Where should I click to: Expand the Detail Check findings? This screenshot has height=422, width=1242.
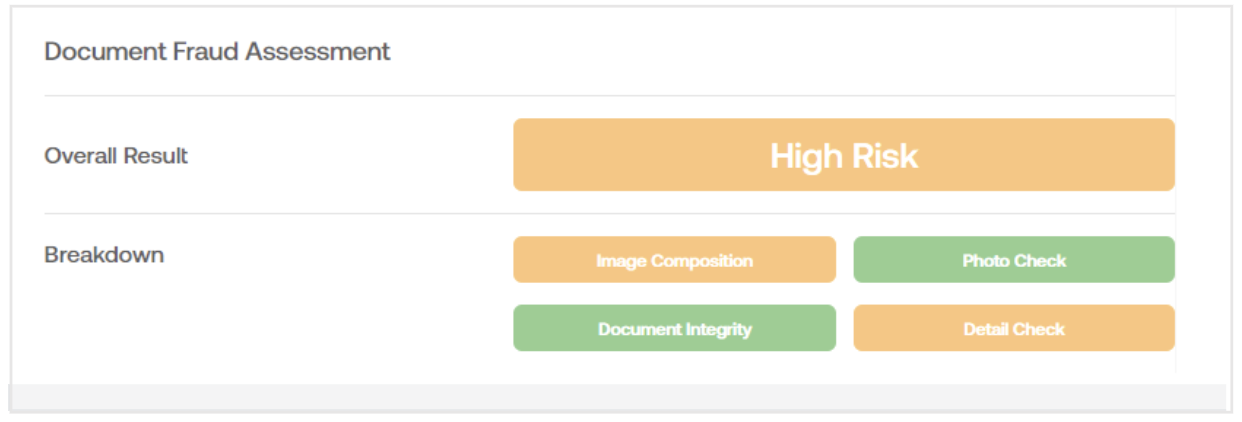coord(1014,328)
